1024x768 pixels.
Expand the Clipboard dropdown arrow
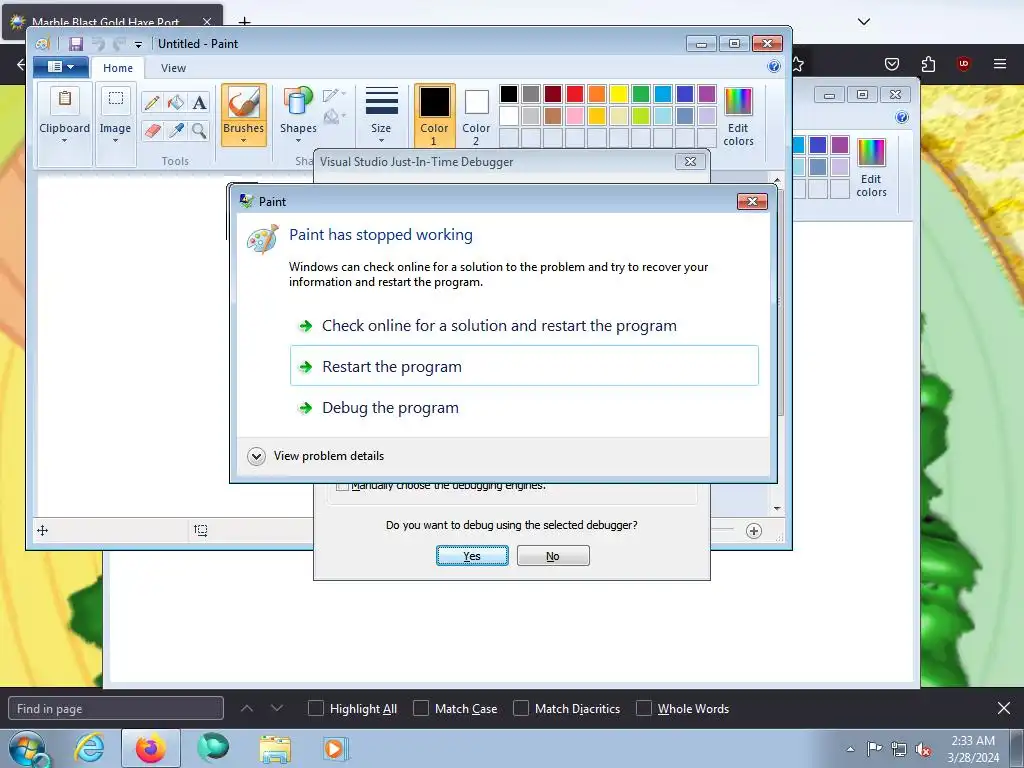(65, 140)
